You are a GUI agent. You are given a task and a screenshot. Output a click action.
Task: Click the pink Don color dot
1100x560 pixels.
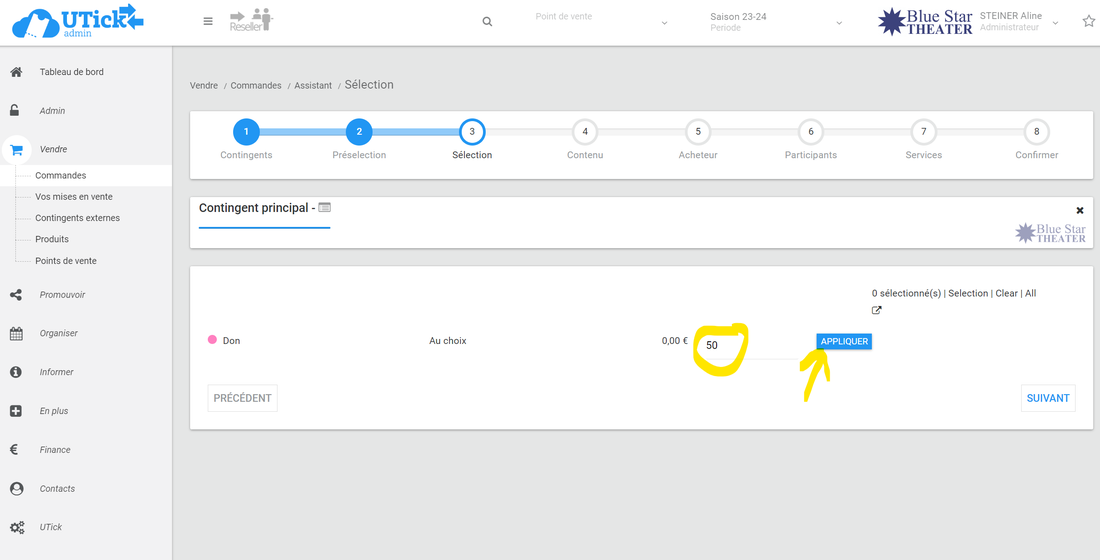(212, 340)
